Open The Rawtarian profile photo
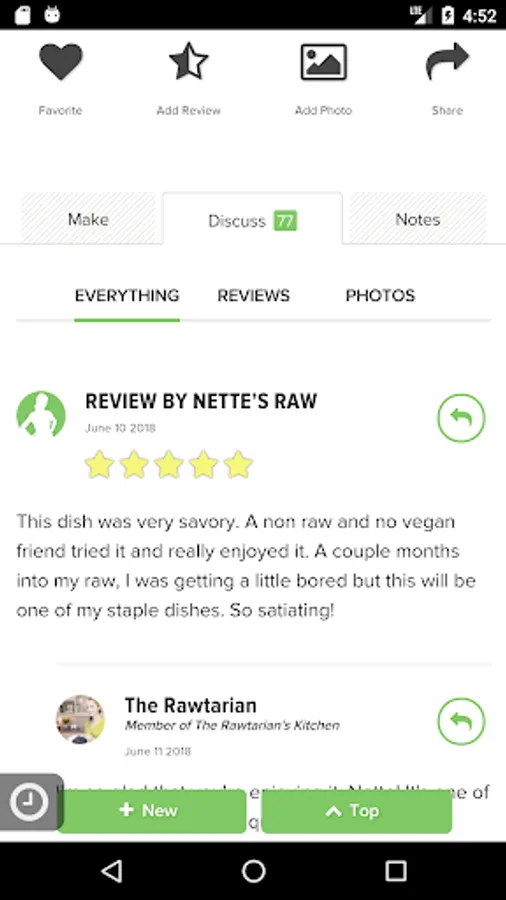 click(x=80, y=719)
